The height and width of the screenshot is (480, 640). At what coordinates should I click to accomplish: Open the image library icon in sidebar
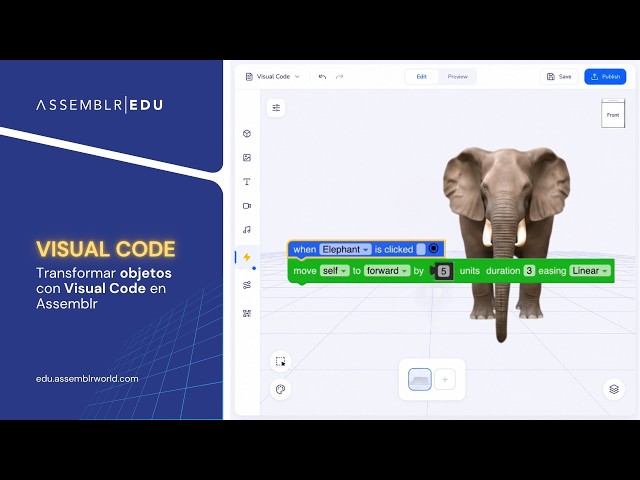247,158
